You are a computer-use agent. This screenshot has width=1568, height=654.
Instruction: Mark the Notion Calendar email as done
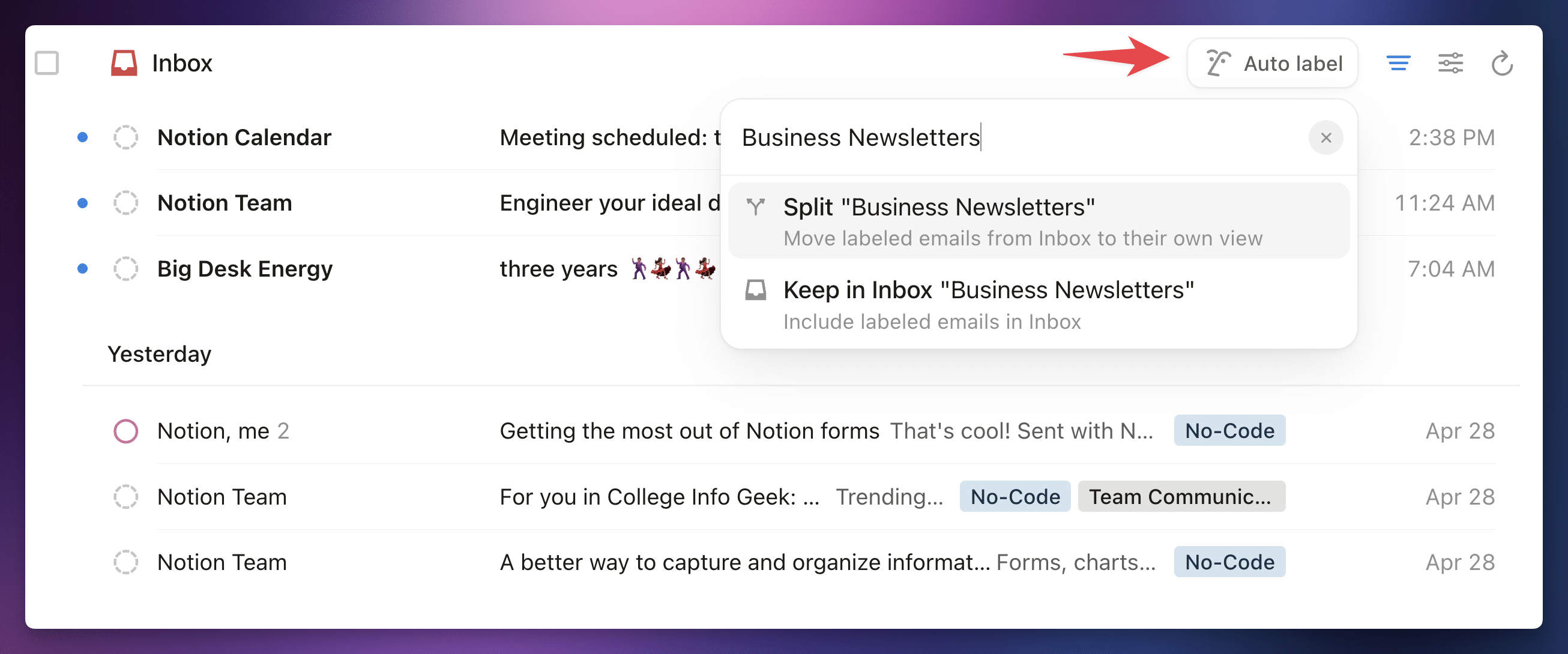click(x=126, y=137)
